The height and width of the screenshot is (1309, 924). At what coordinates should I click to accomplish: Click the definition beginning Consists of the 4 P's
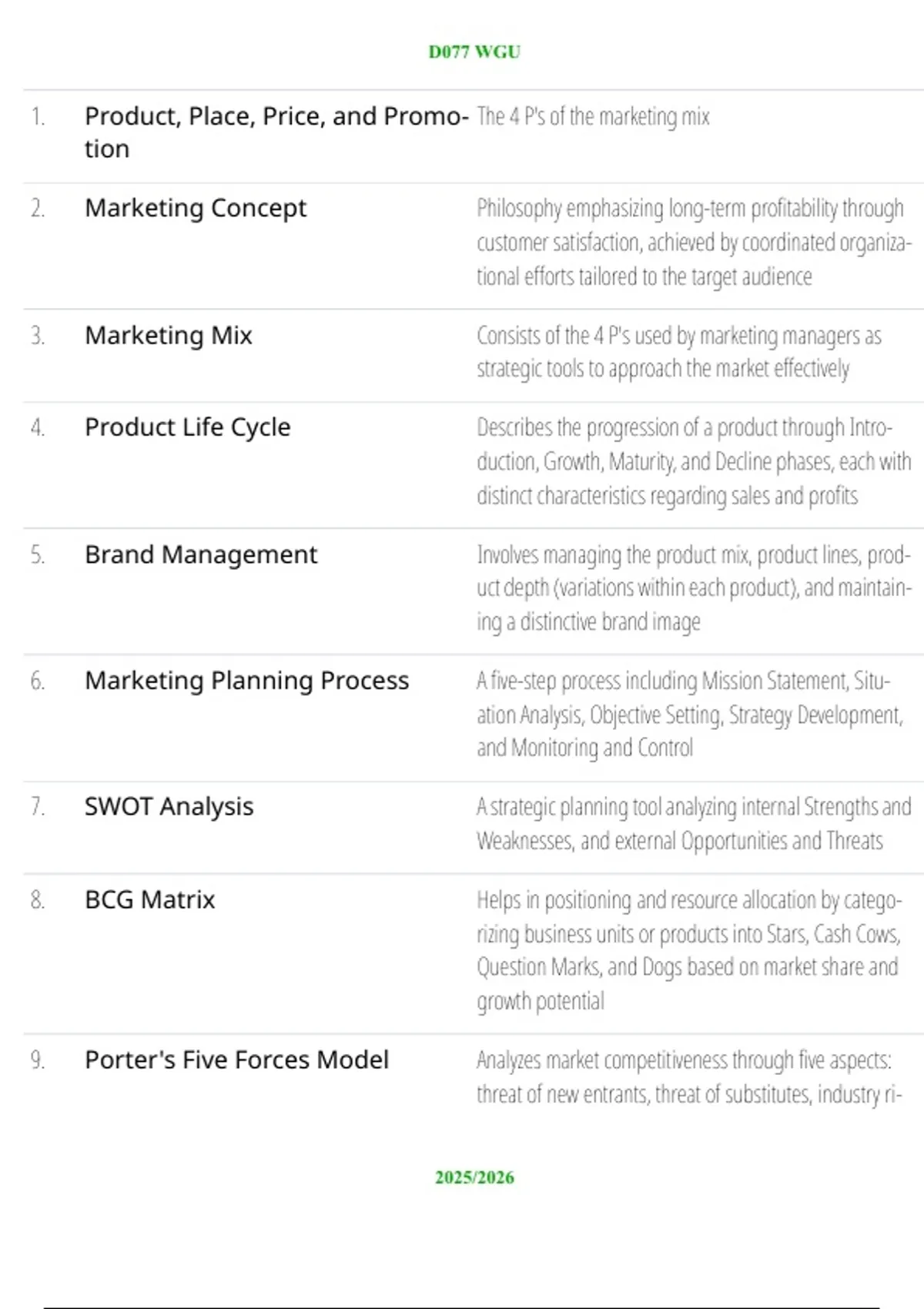[679, 352]
